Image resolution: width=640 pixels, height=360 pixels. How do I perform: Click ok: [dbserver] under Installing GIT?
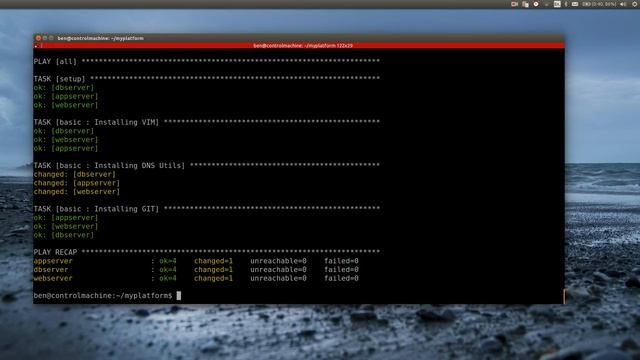(64, 235)
